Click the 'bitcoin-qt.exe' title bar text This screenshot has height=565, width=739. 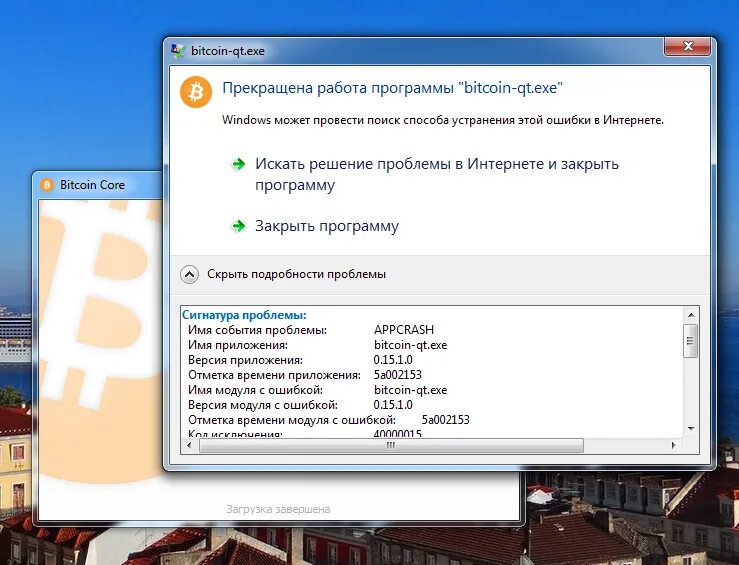[x=228, y=51]
